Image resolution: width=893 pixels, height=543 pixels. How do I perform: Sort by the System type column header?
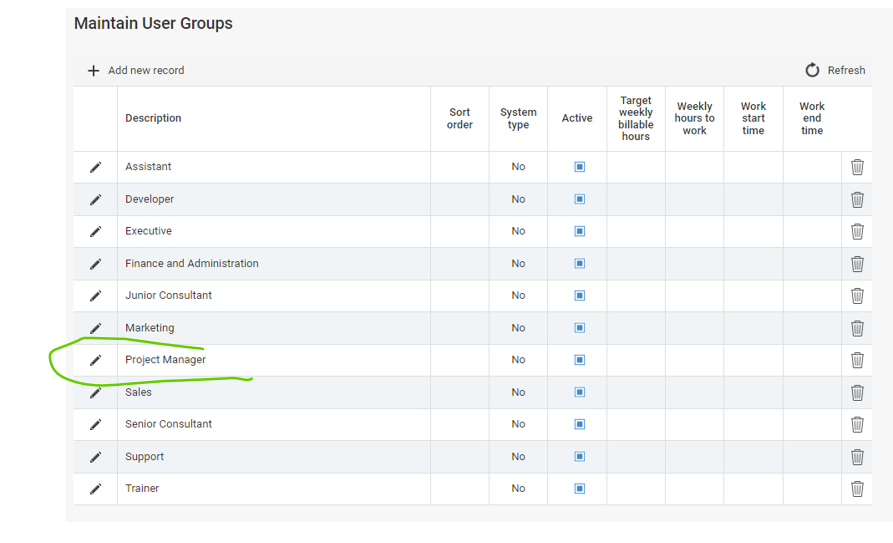(x=518, y=119)
